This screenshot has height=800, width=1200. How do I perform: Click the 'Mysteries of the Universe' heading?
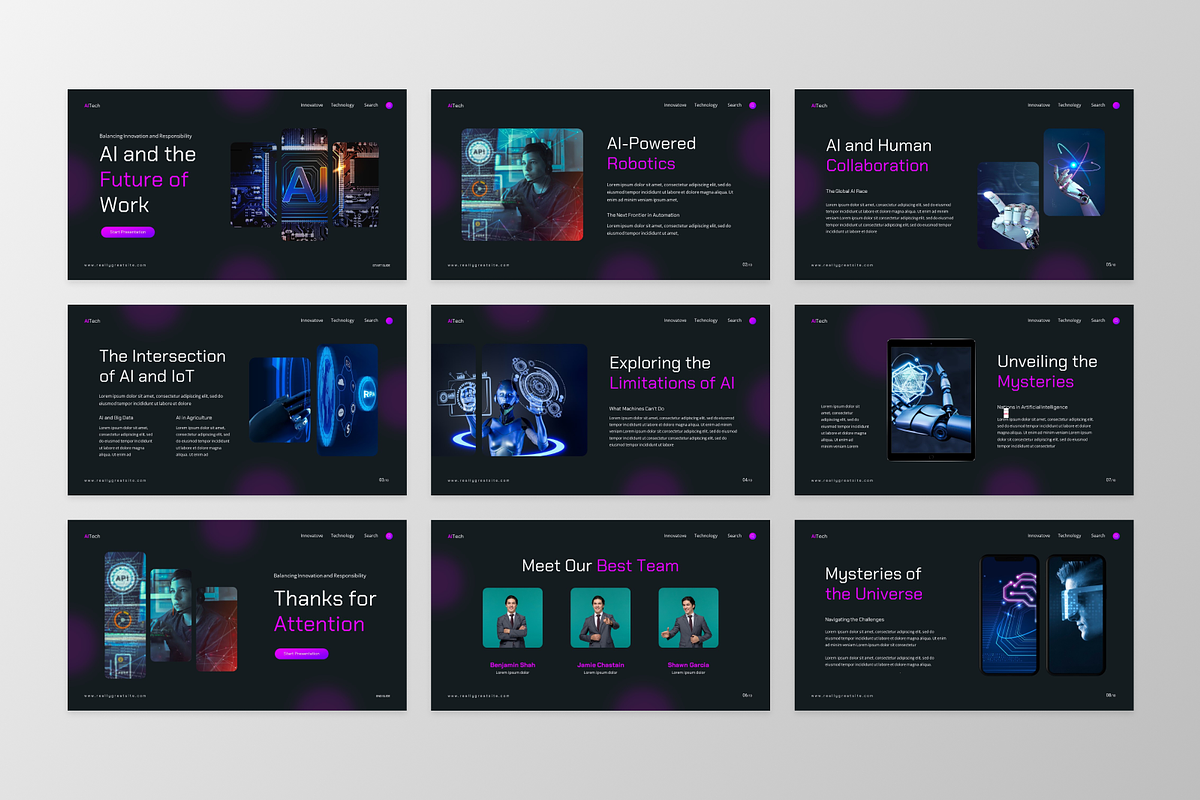coord(874,584)
